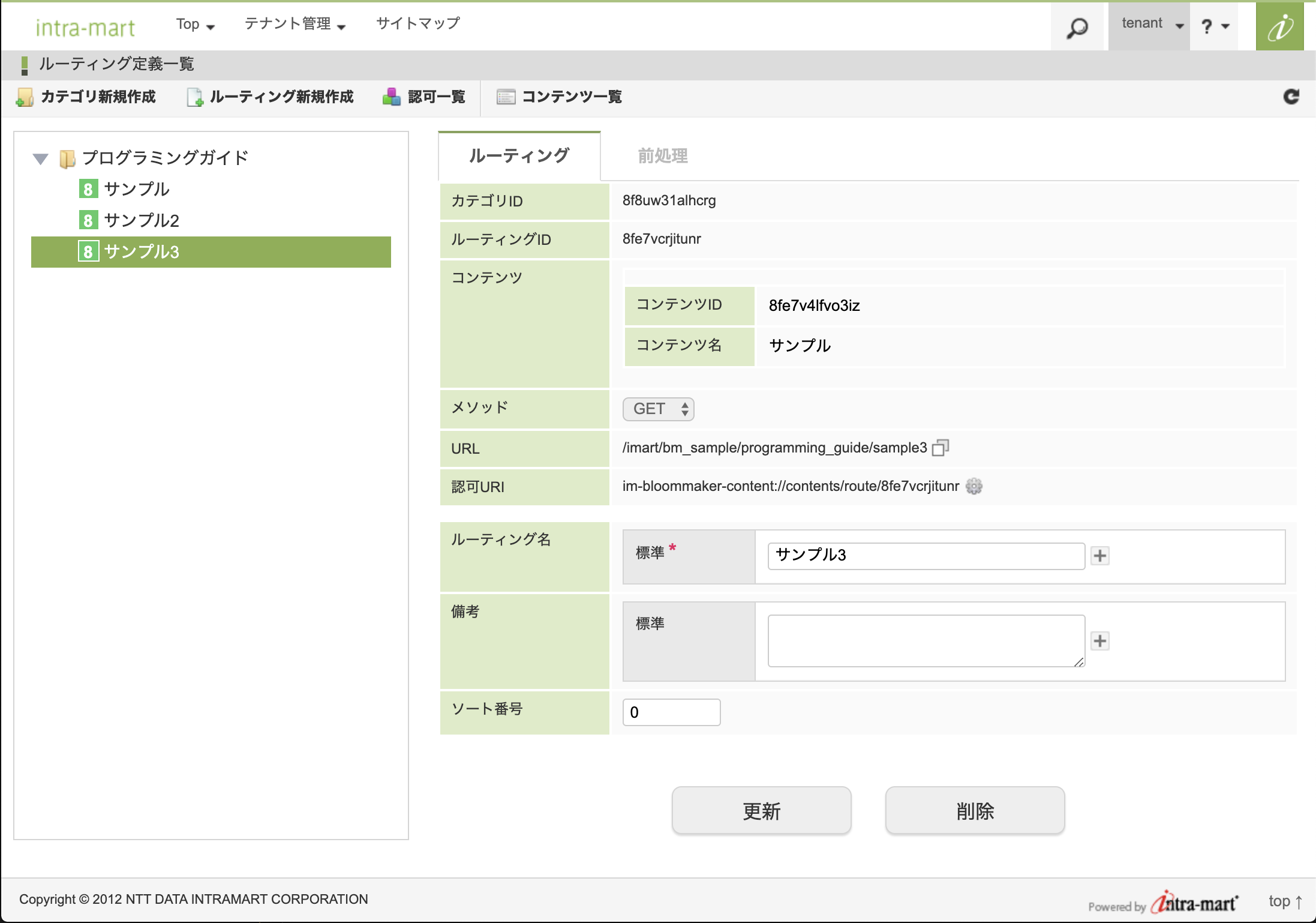
Task: Select サンプル2 in the tree
Action: click(x=141, y=220)
